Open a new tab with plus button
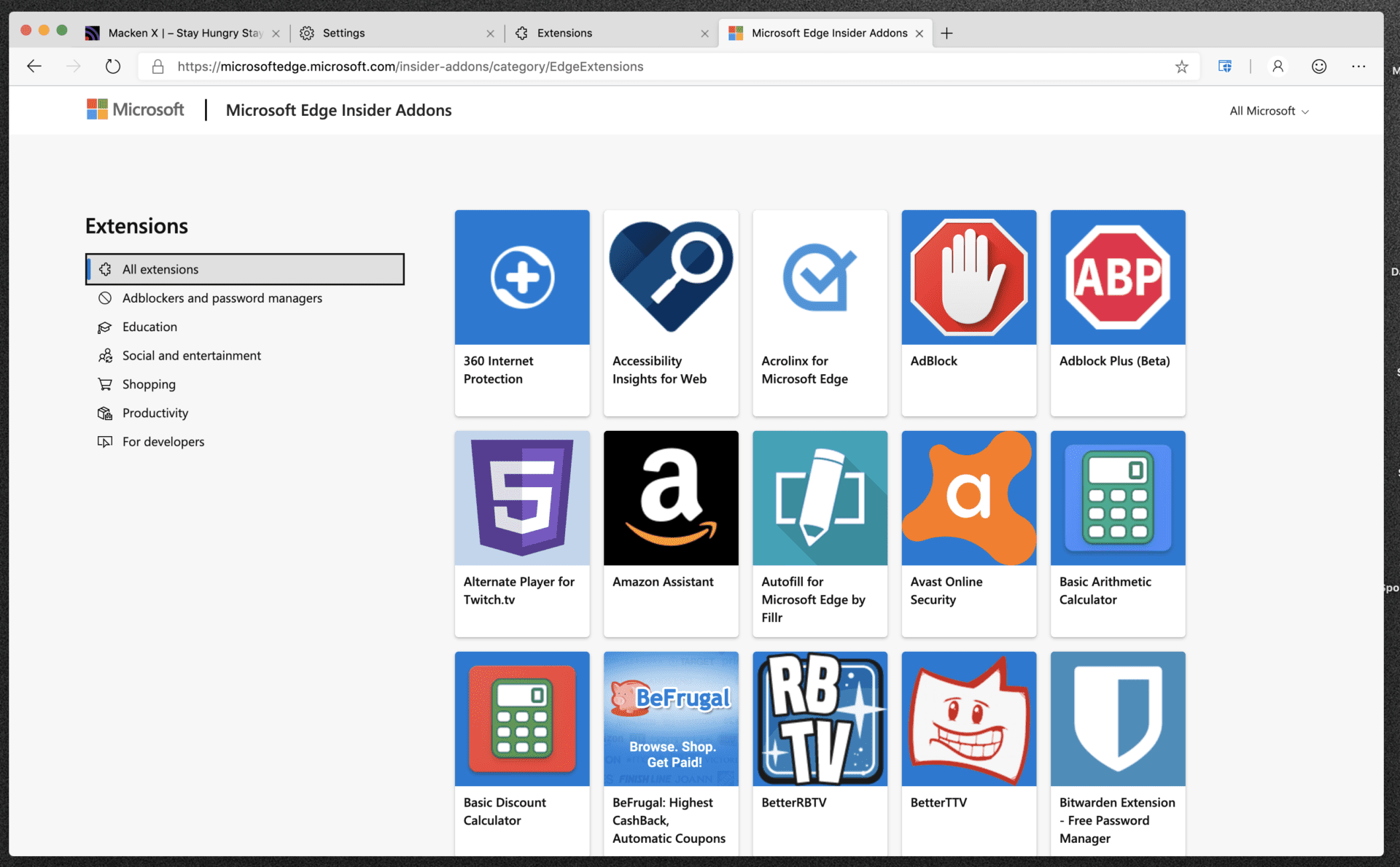Image resolution: width=1400 pixels, height=867 pixels. tap(946, 33)
